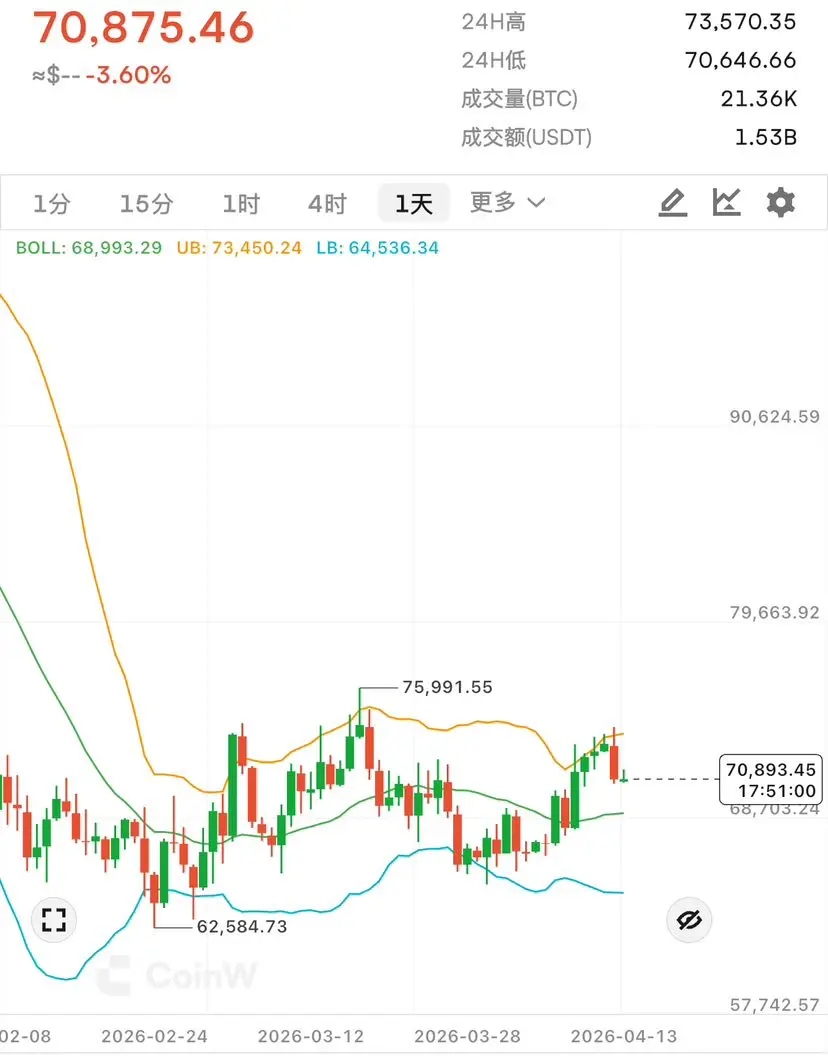Viewport: 828px width, 1059px height.
Task: Click the LB: 64,536.34 label
Action: [378, 248]
